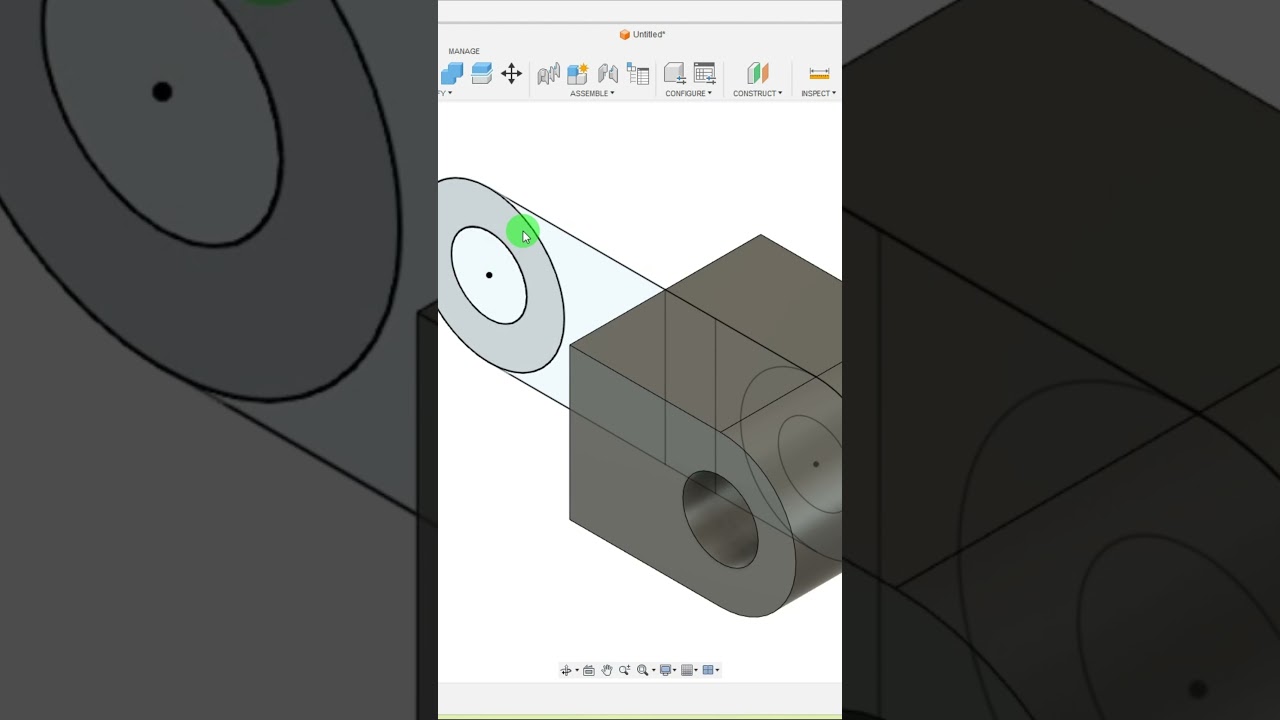This screenshot has height=720, width=1280.
Task: Select the Split Body tool icon
Action: point(482,74)
